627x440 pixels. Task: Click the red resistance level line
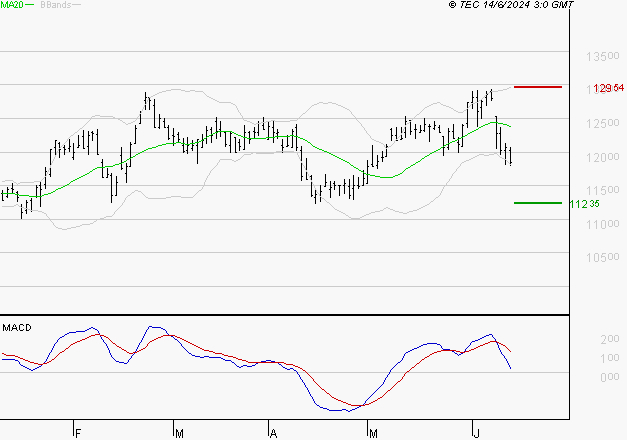pyautogui.click(x=537, y=87)
